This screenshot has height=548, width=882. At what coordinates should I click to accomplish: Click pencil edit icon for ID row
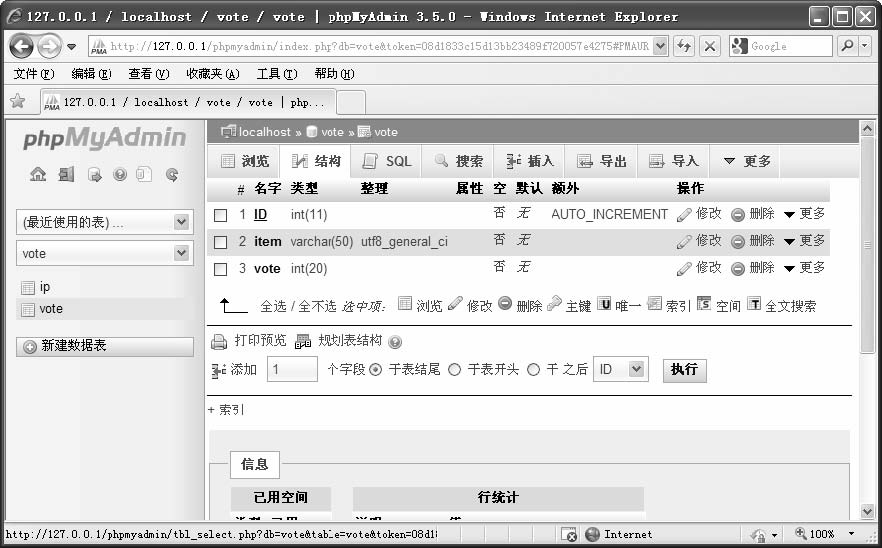[684, 214]
